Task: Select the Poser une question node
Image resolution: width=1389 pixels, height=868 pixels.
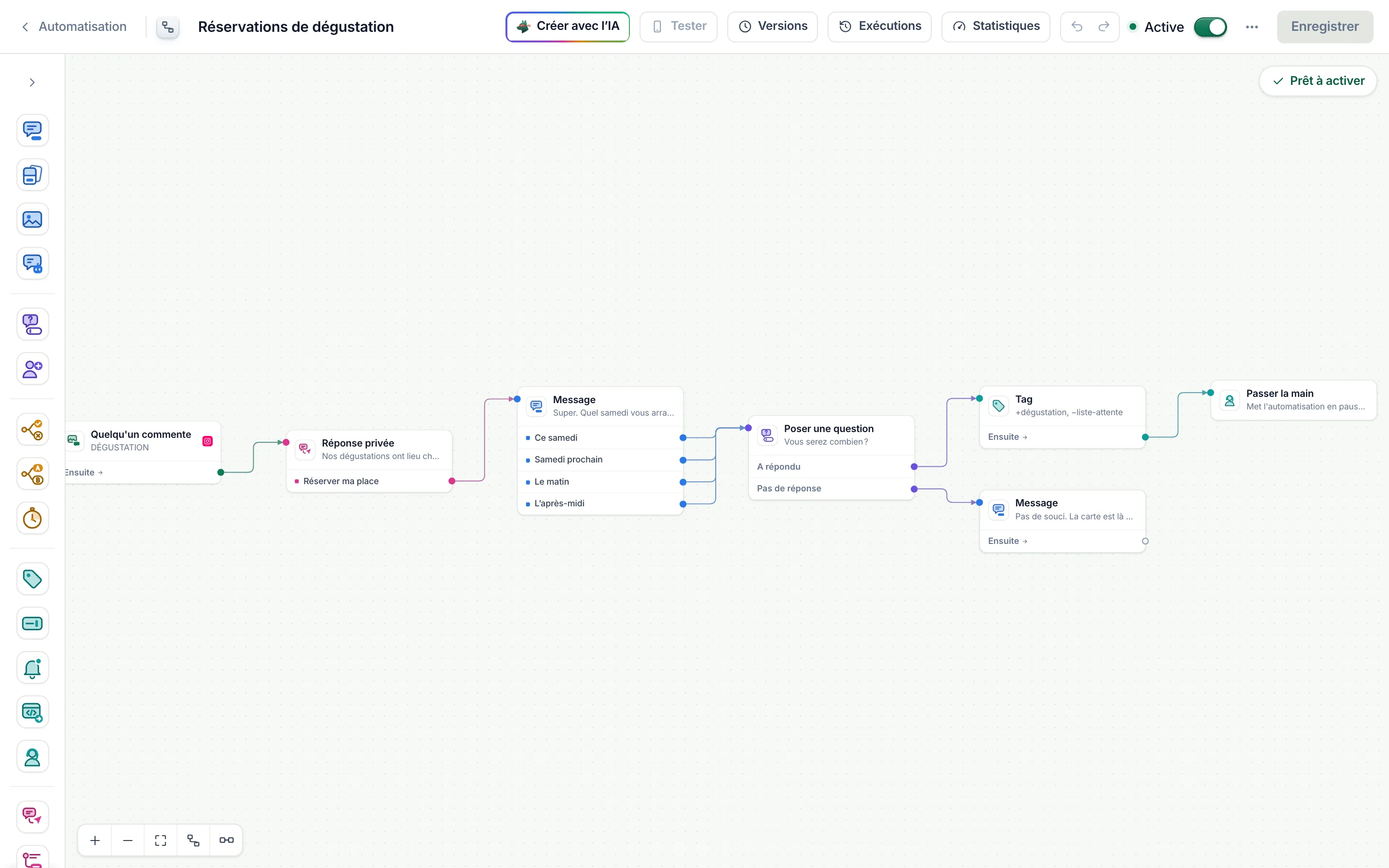Action: point(831,435)
